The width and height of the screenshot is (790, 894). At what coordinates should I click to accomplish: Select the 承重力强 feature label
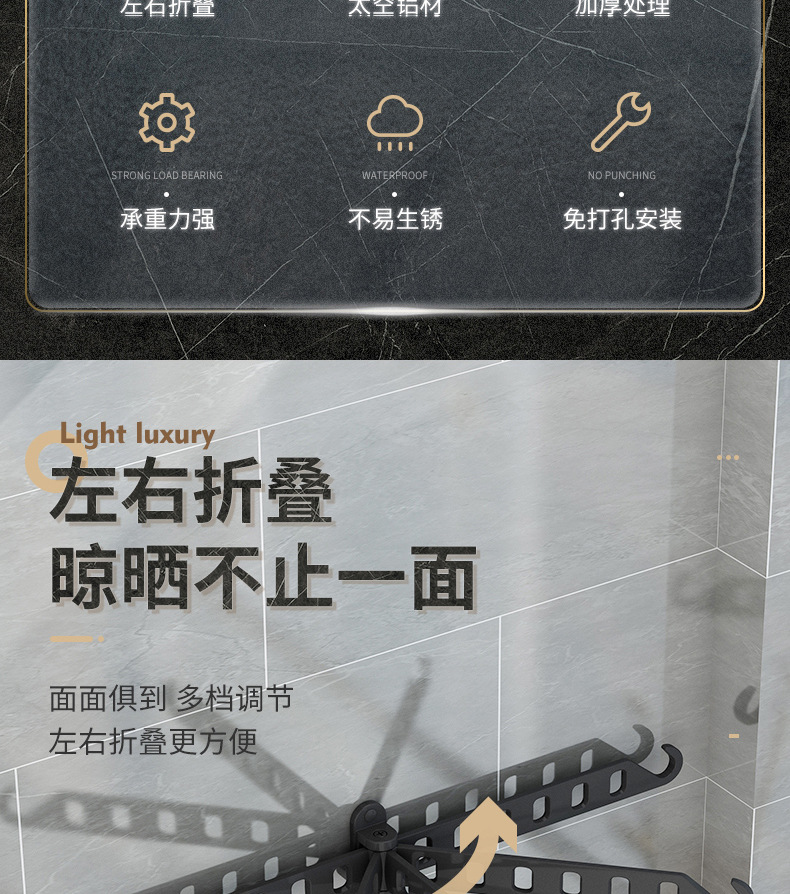(167, 219)
